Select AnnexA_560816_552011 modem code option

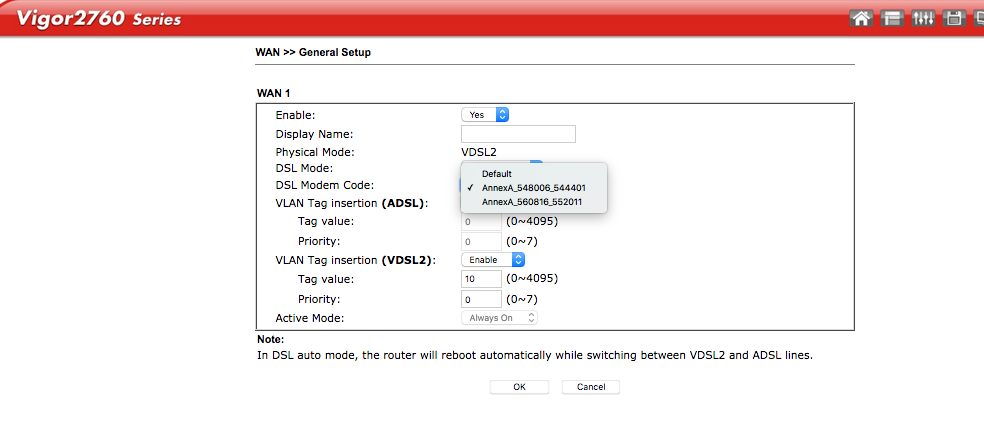pos(533,202)
